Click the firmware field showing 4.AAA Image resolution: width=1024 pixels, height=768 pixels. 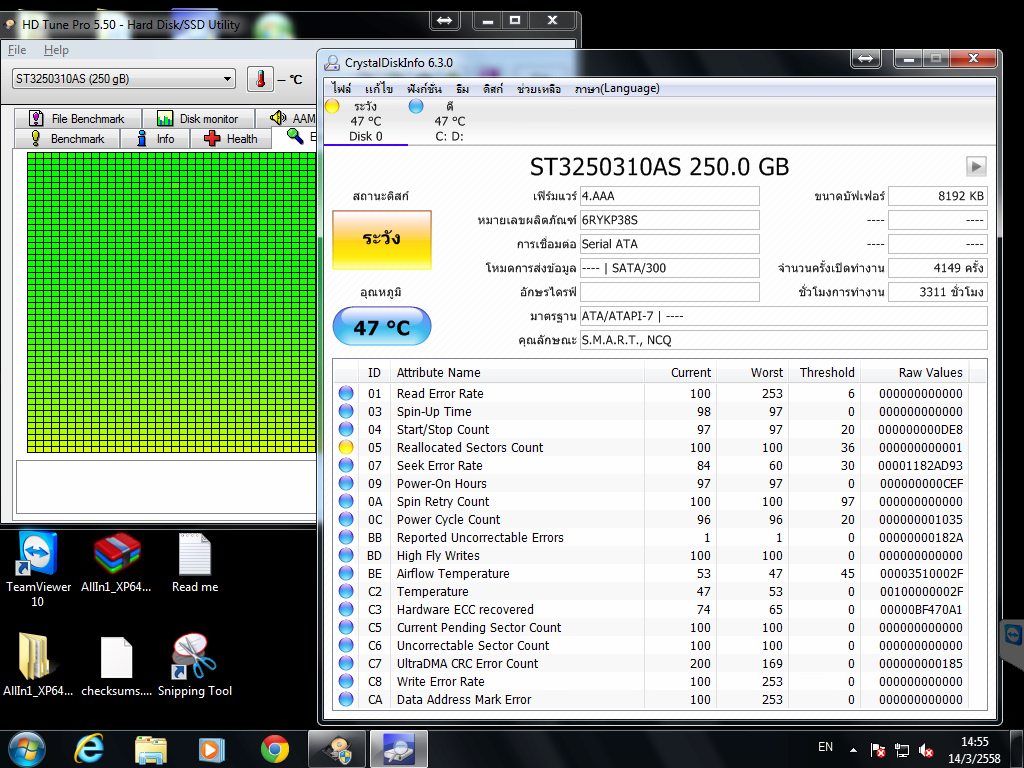tap(669, 196)
